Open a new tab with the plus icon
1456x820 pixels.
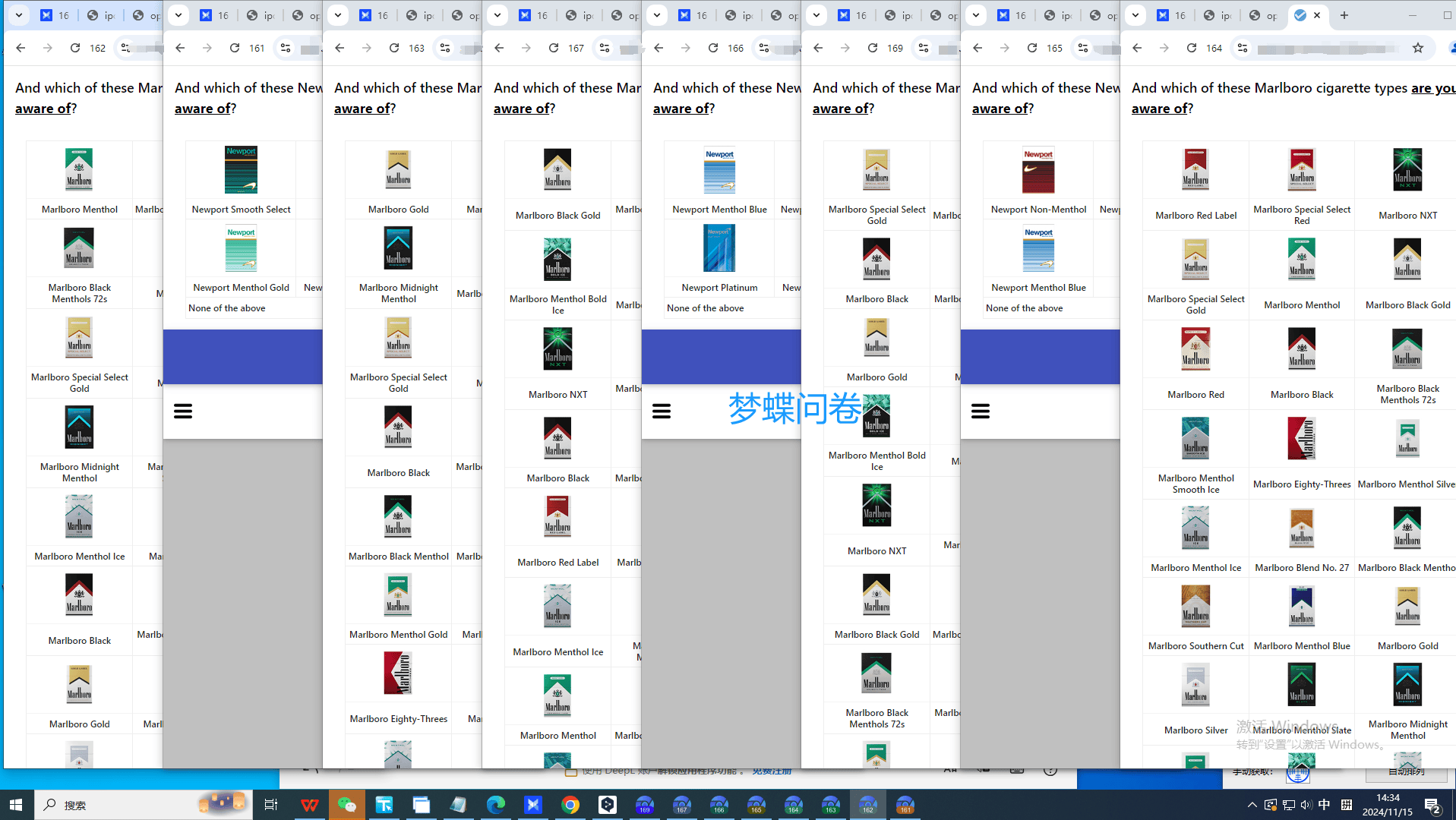coord(1344,15)
